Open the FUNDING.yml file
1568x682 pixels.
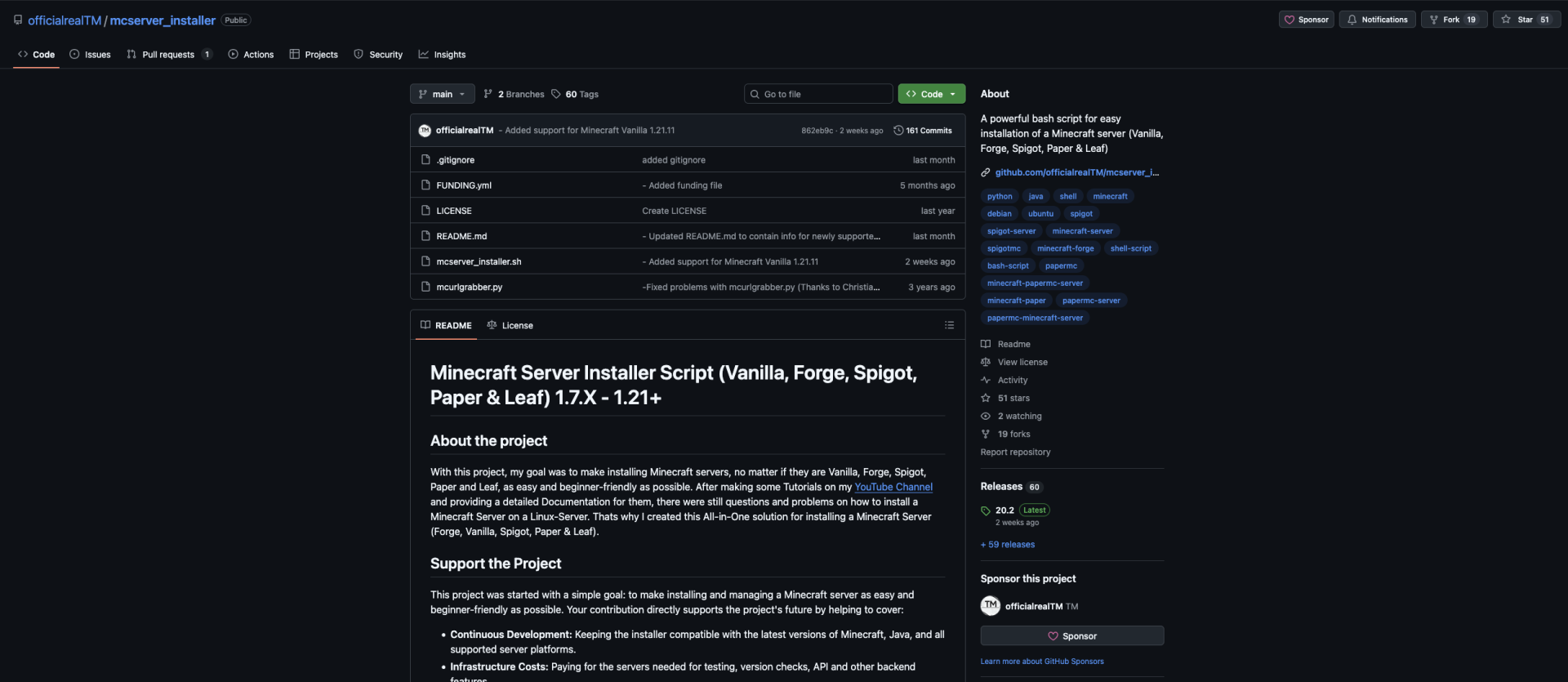[x=464, y=185]
